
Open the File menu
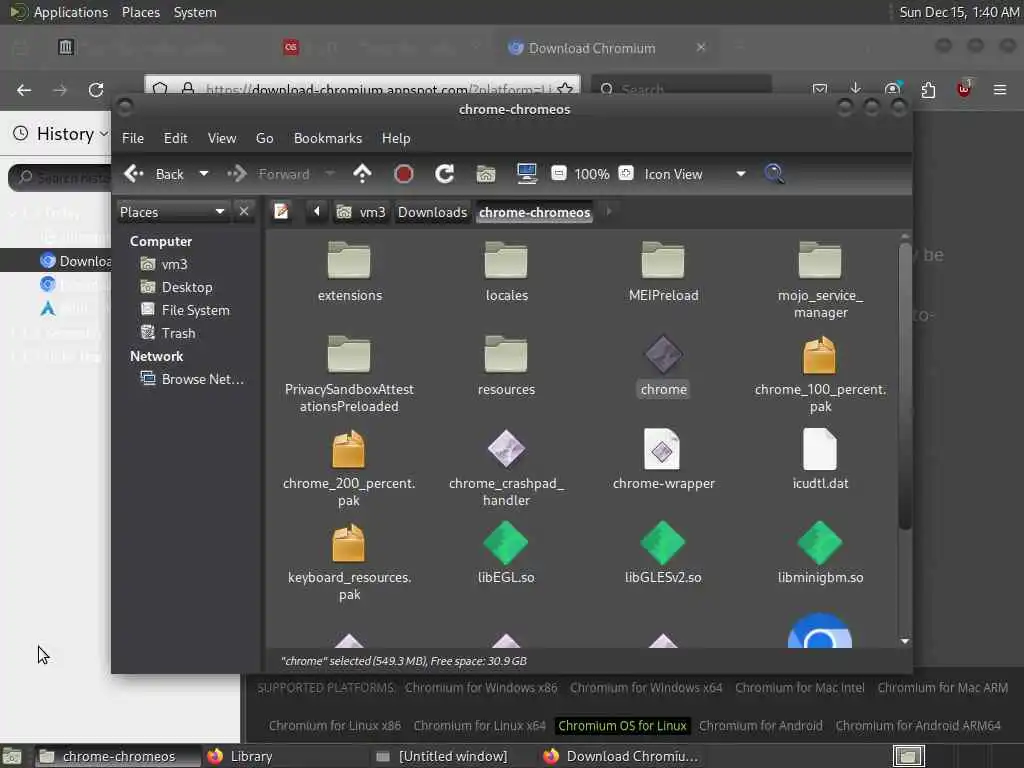(133, 138)
